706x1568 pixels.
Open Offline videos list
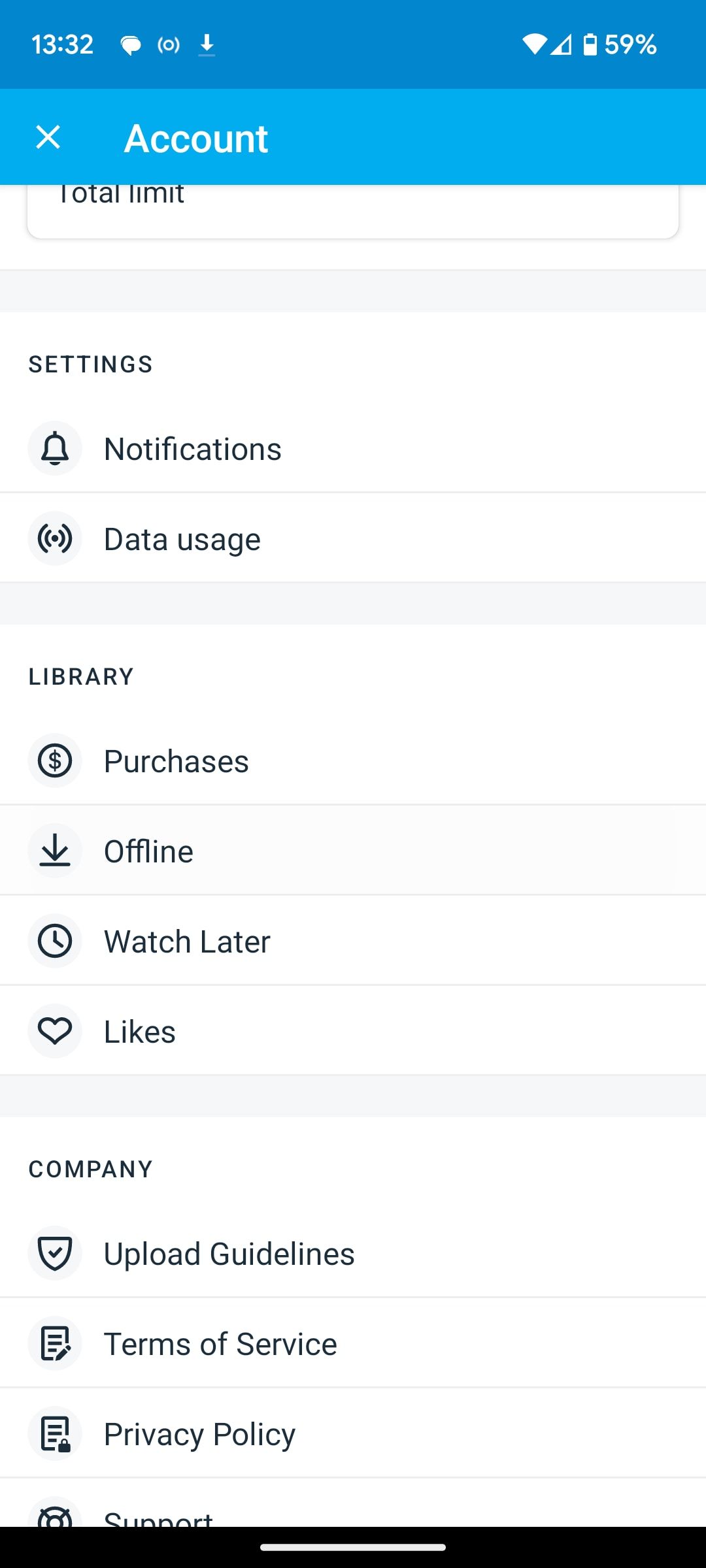[x=149, y=852]
